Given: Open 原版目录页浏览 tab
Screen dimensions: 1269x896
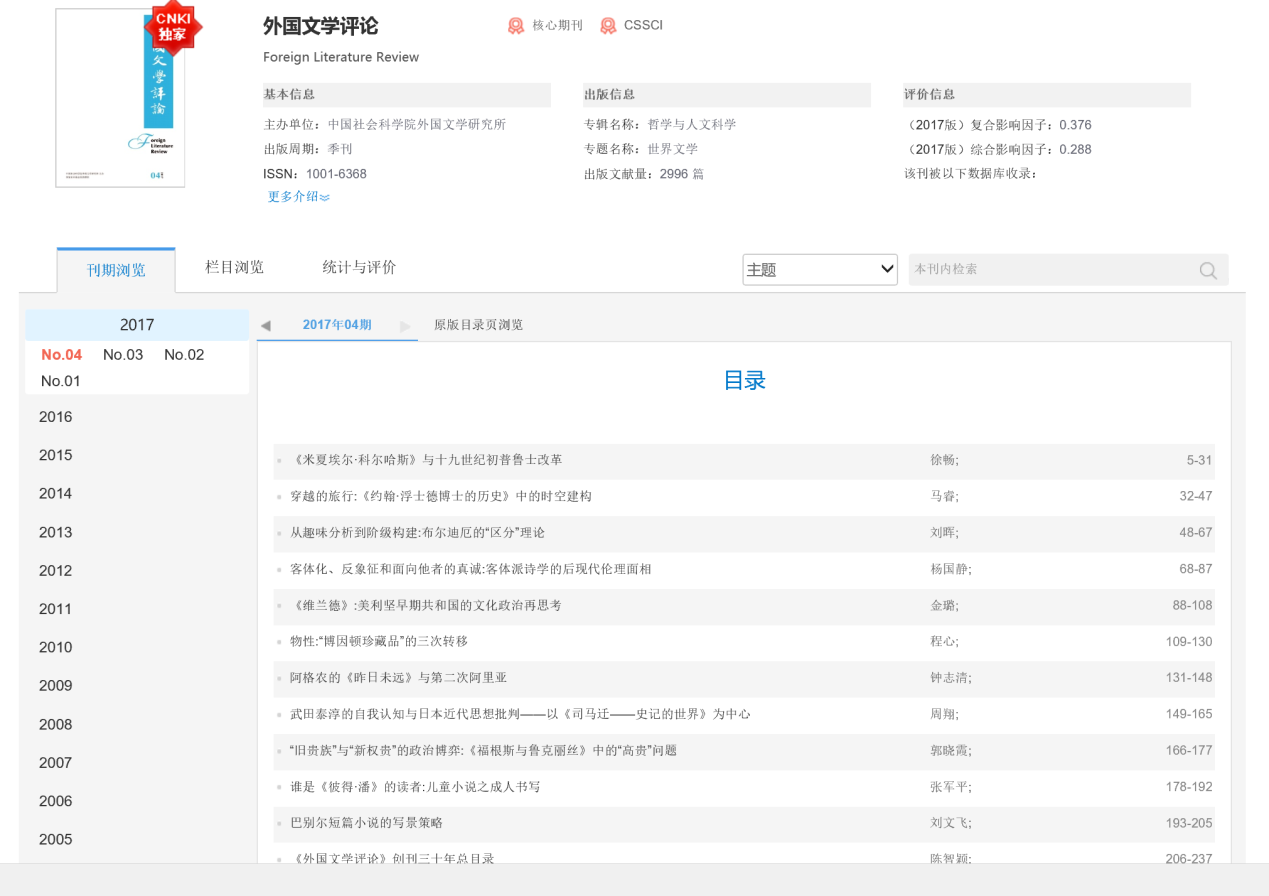Looking at the screenshot, I should click(478, 325).
